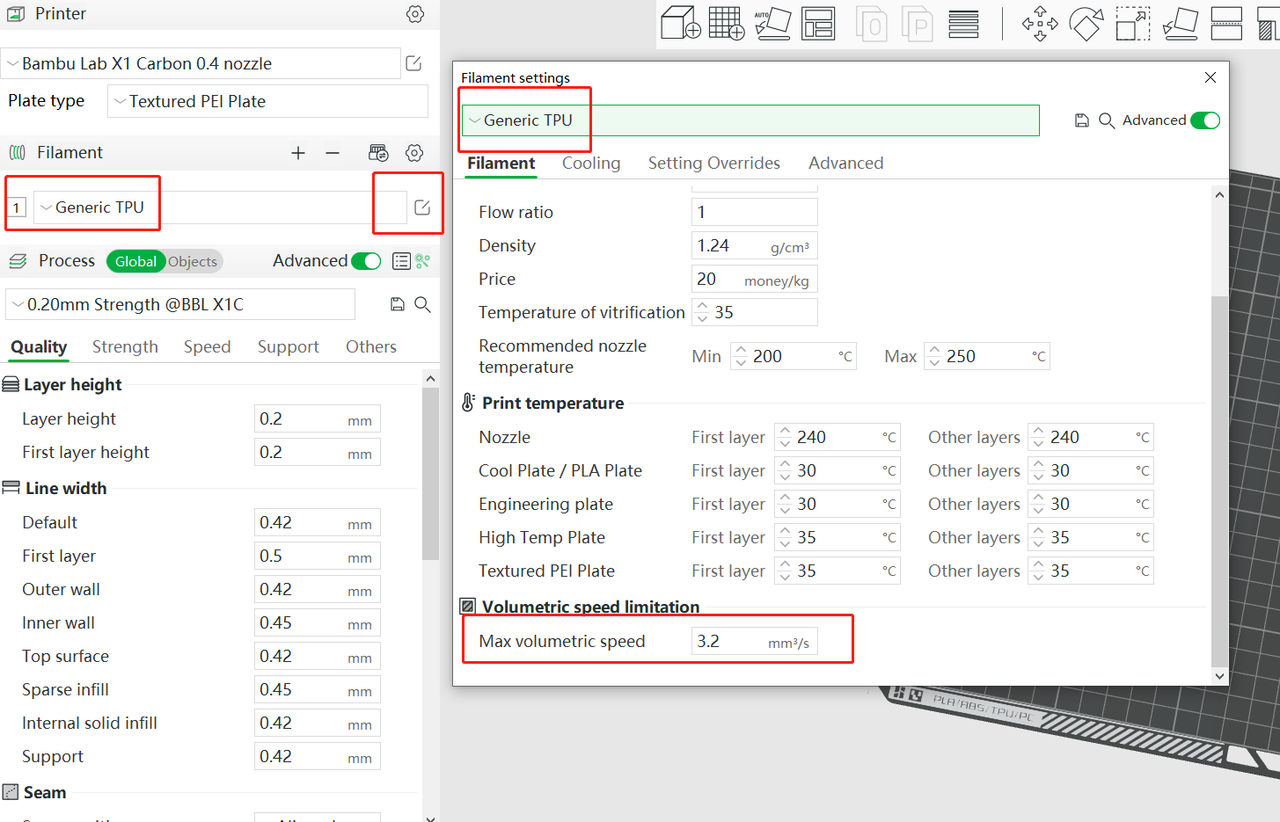1280x822 pixels.
Task: Click the process settings list icon
Action: pyautogui.click(x=401, y=261)
